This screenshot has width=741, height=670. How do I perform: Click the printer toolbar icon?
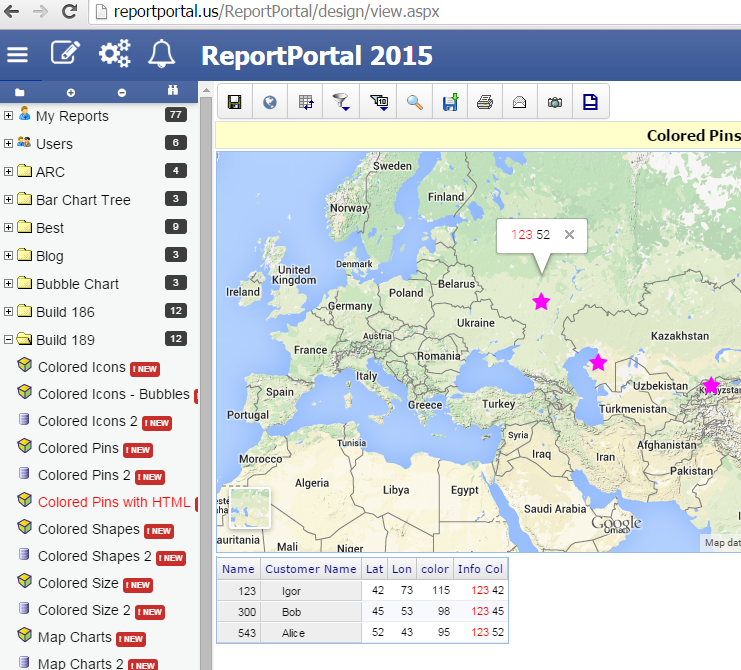[485, 102]
